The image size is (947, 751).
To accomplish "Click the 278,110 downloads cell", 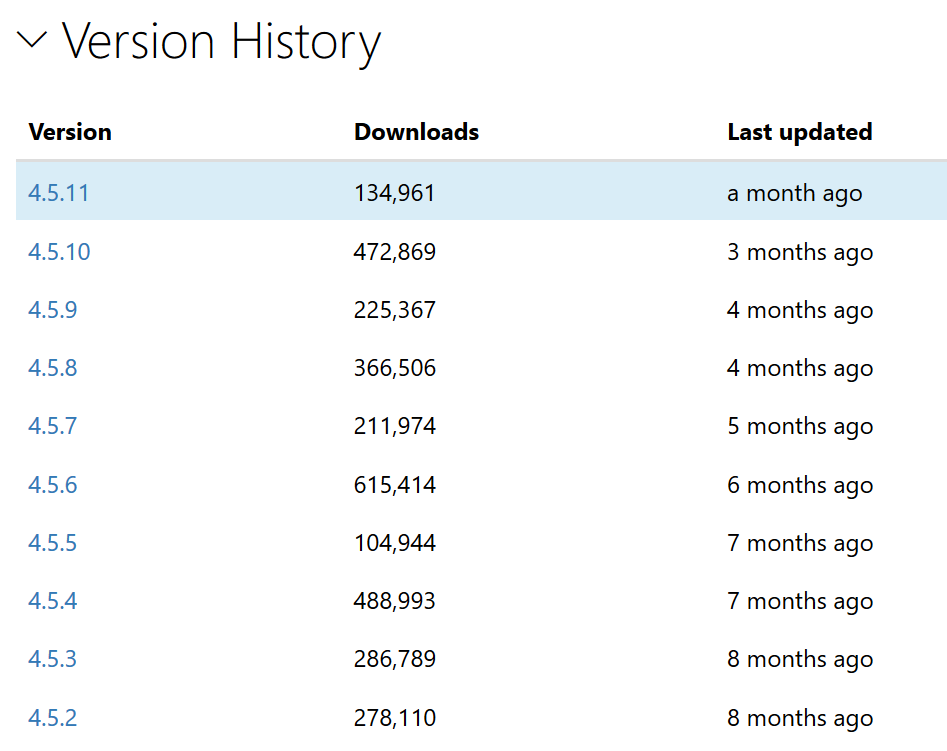I will click(394, 718).
